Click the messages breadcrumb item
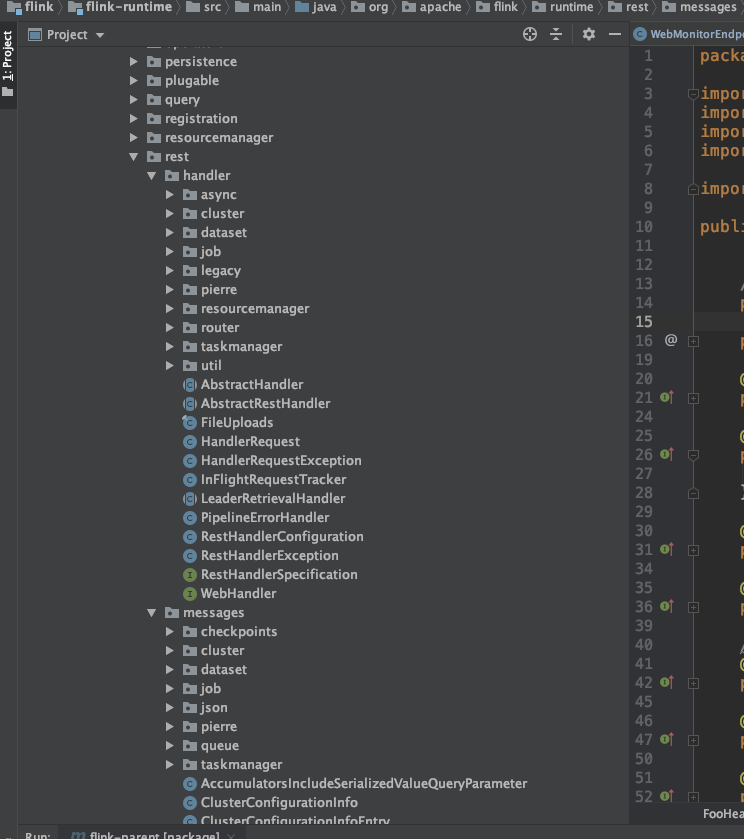 (699, 7)
